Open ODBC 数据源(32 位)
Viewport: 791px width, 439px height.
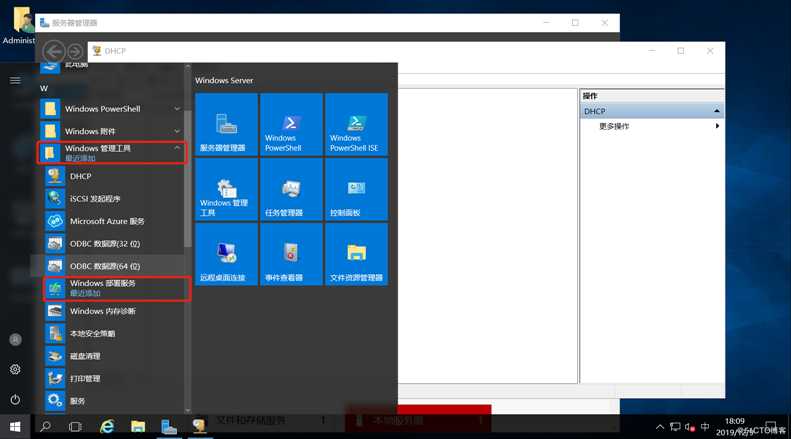point(112,244)
